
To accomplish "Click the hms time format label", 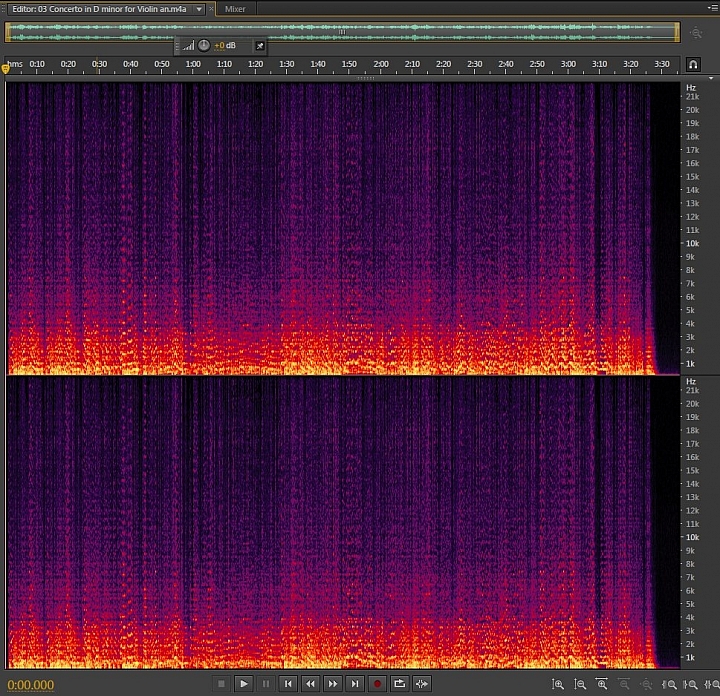I will point(15,64).
